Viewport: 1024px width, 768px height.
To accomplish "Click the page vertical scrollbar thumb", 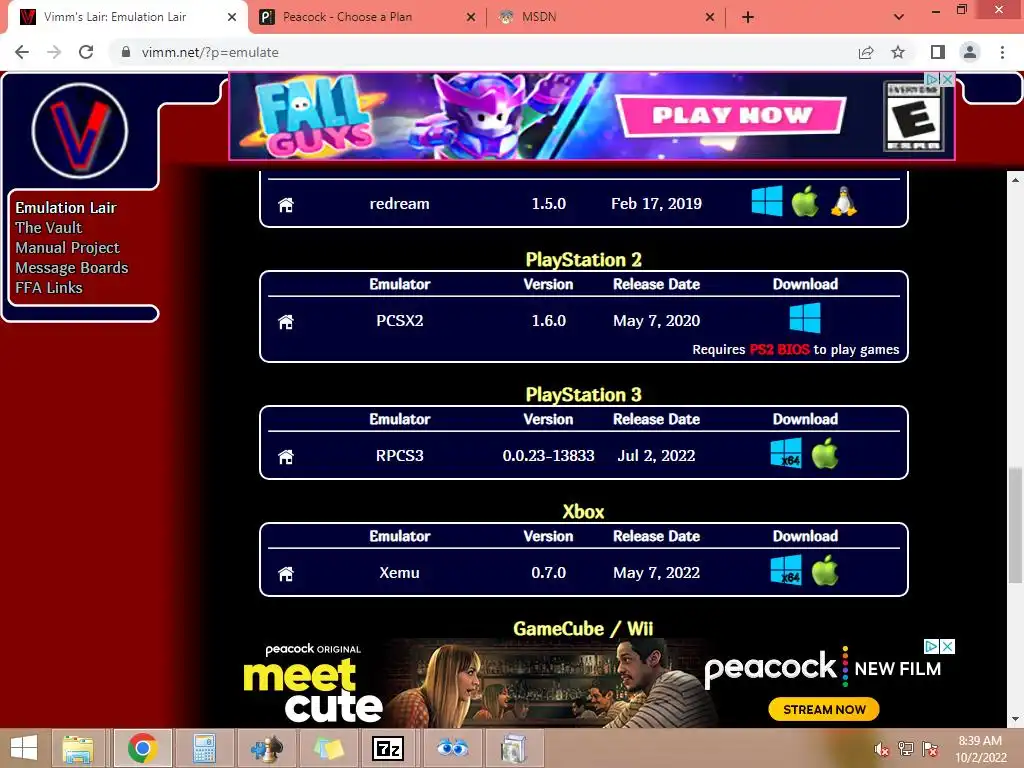I will point(1015,524).
